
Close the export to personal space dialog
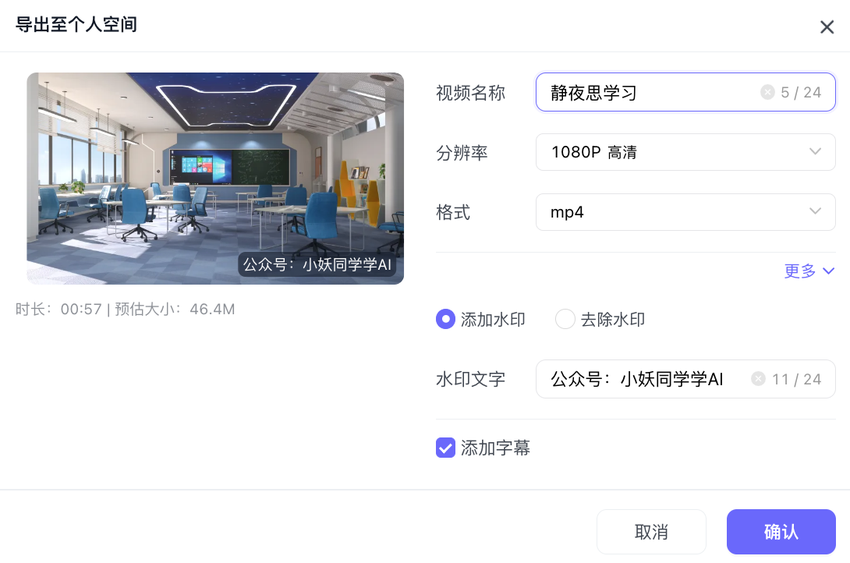click(827, 27)
